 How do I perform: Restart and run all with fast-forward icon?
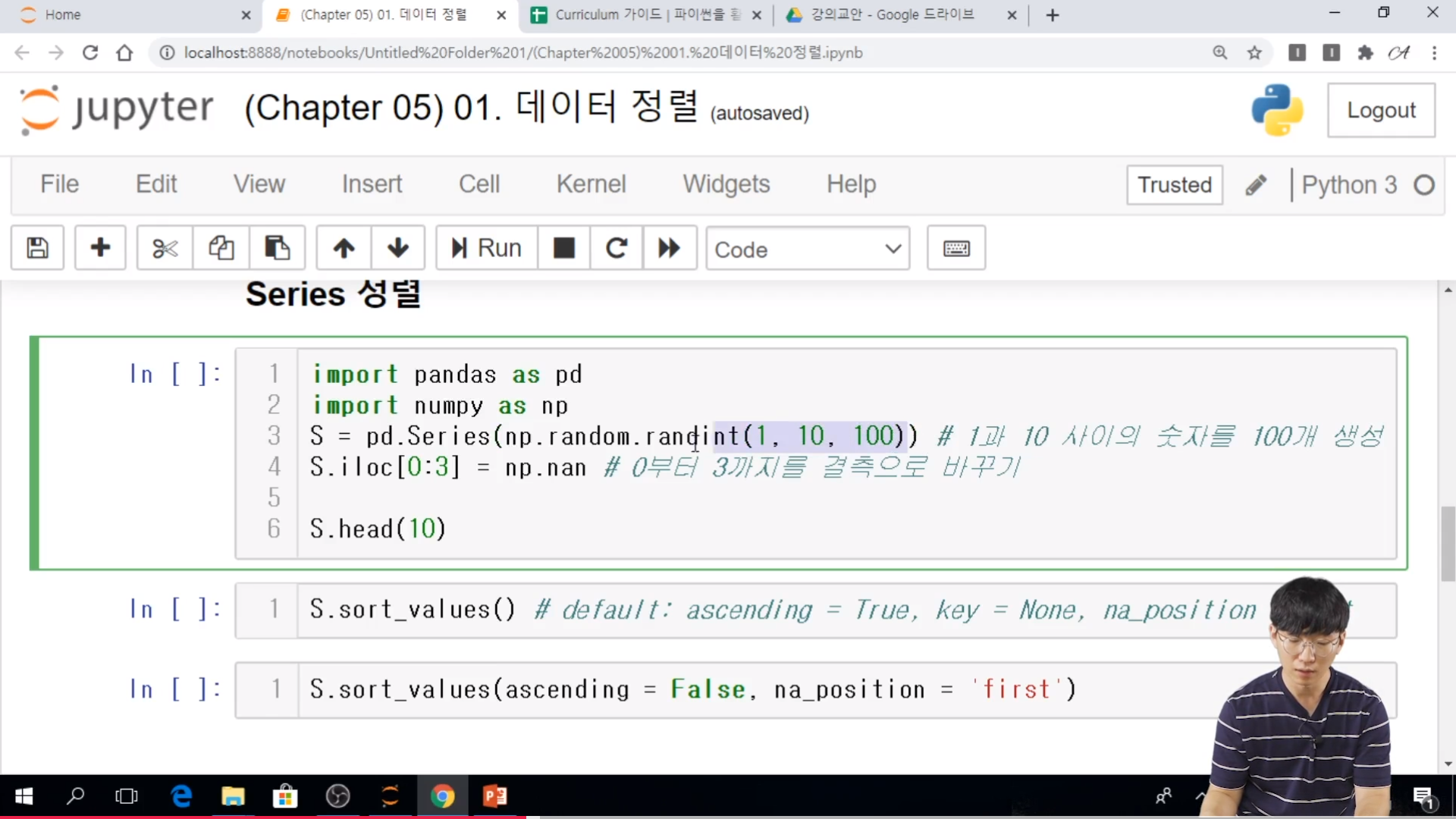pyautogui.click(x=669, y=248)
